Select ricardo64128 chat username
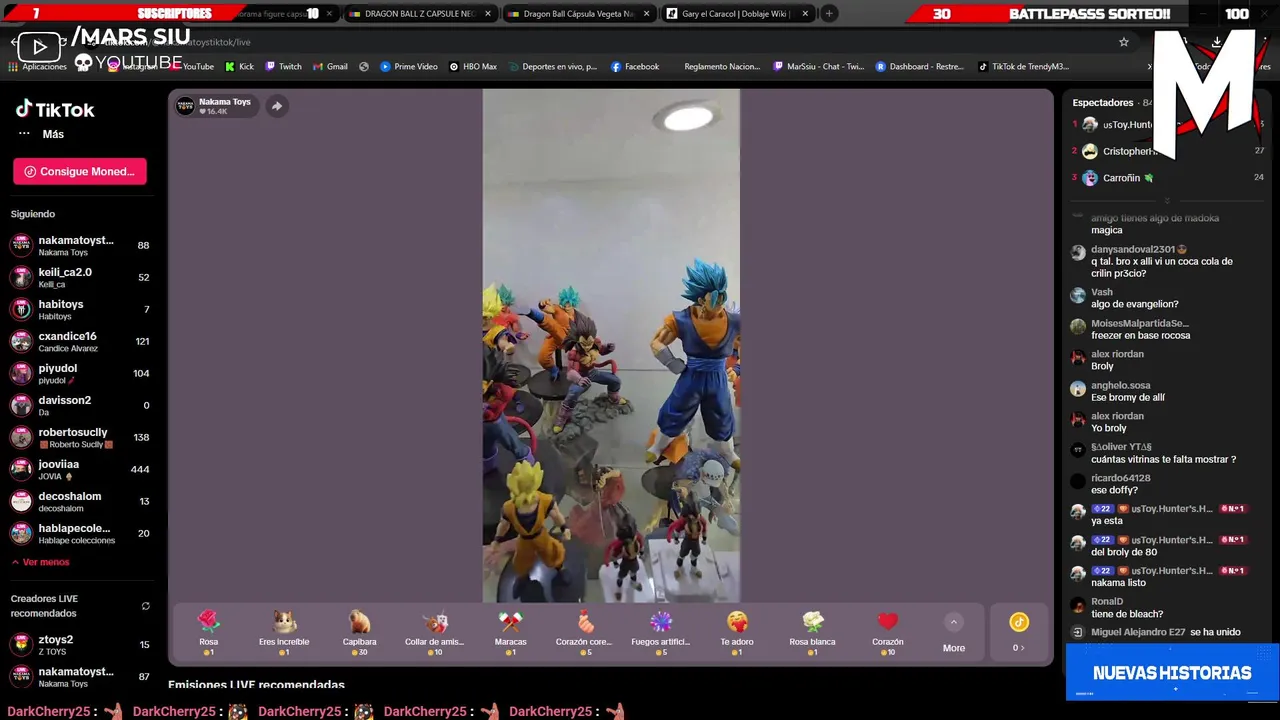Image resolution: width=1280 pixels, height=720 pixels. [x=1120, y=478]
